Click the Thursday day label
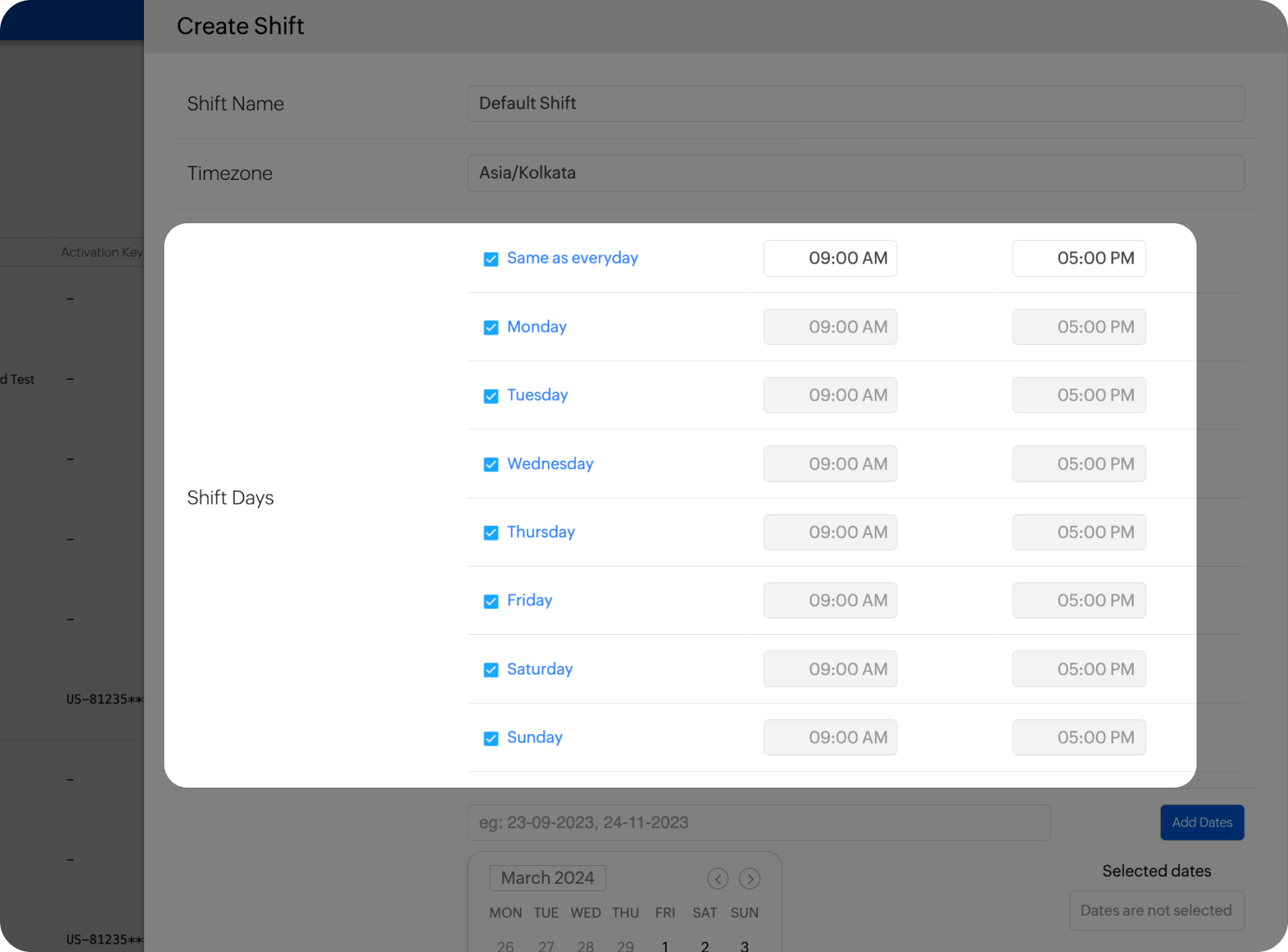Screen dimensions: 1288x952 click(x=541, y=532)
